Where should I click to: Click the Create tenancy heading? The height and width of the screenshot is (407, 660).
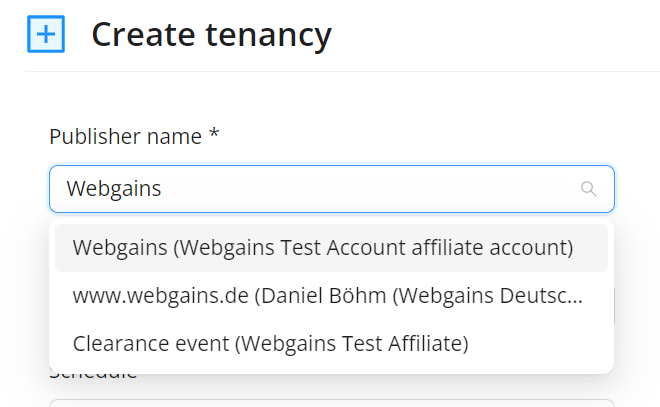click(x=211, y=35)
